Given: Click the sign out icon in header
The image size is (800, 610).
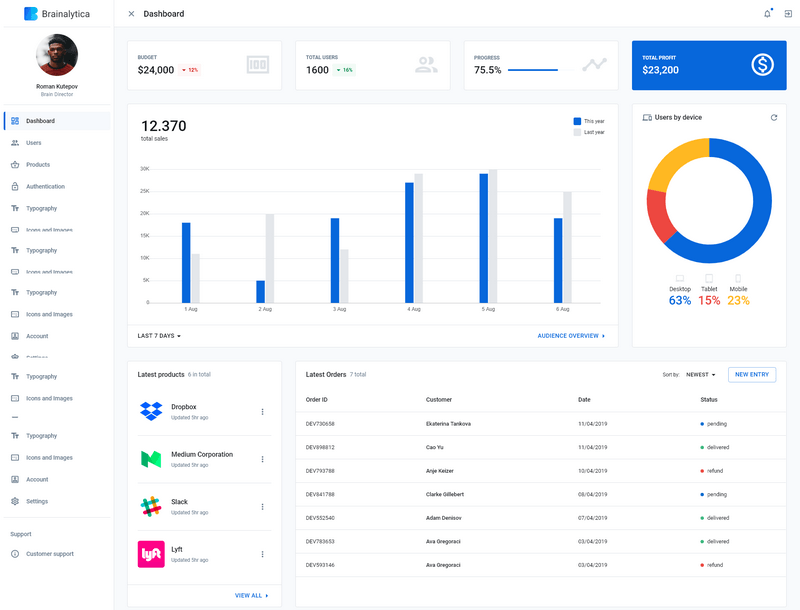Looking at the screenshot, I should (787, 14).
